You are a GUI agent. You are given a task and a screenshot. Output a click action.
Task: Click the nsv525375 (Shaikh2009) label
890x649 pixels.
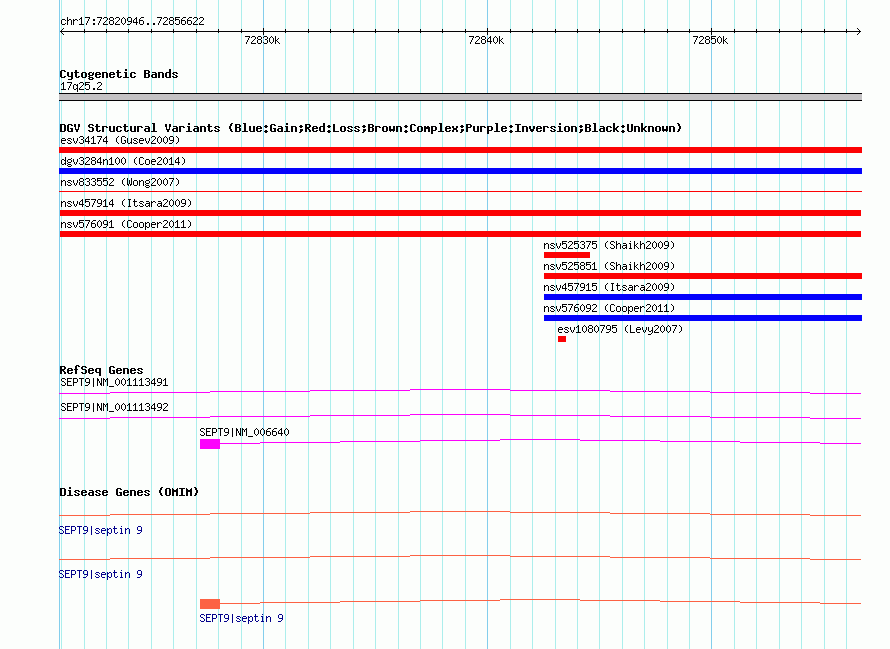coord(609,245)
